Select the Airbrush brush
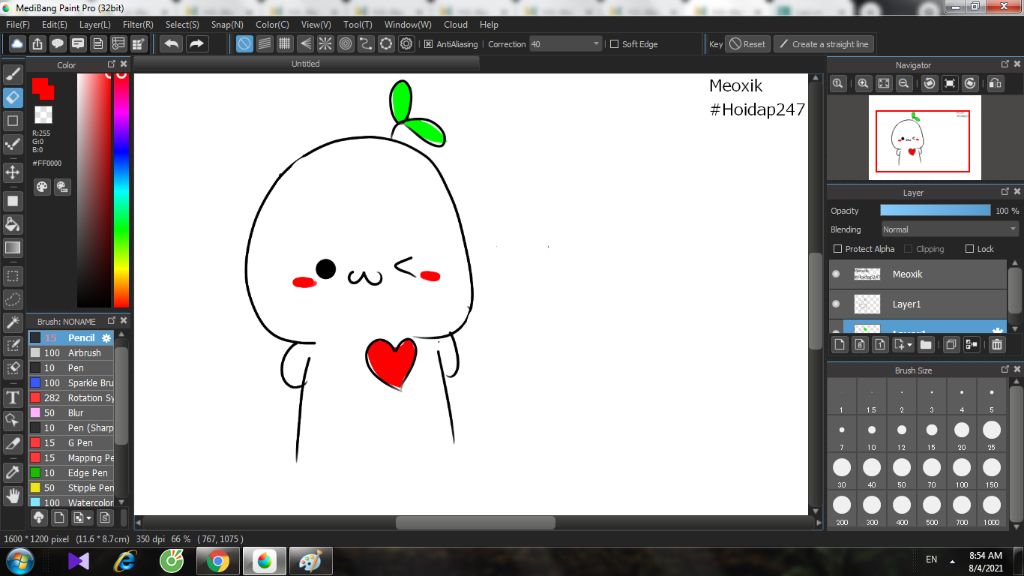Image resolution: width=1024 pixels, height=576 pixels. tap(72, 353)
